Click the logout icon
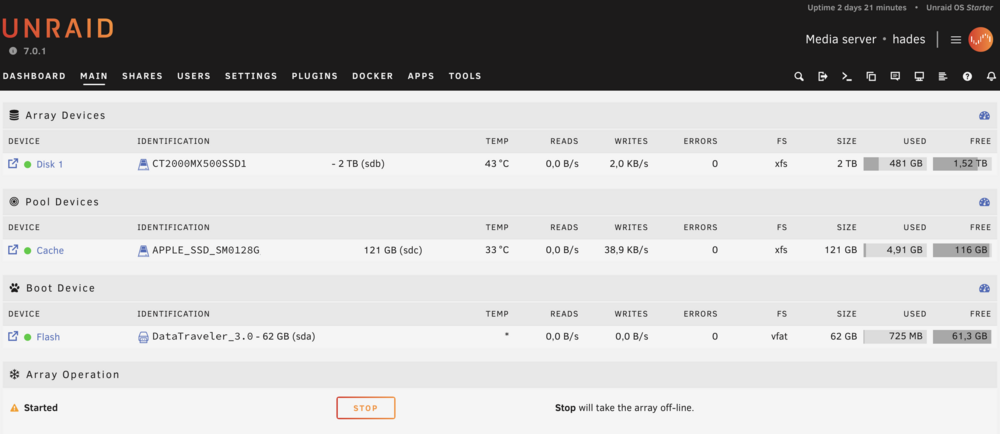The image size is (1000, 434). pos(823,76)
